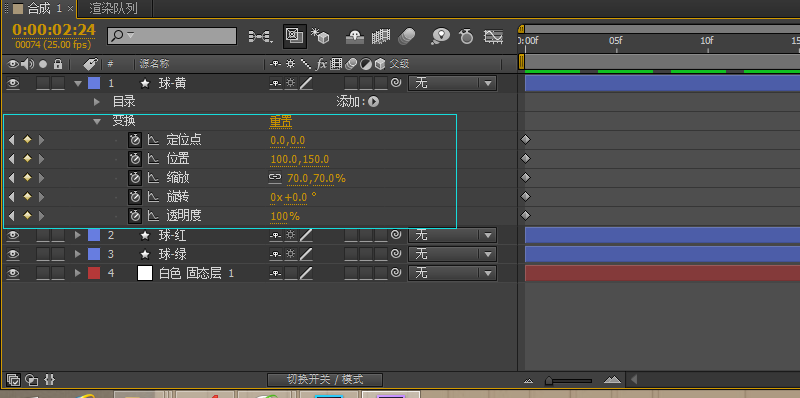Click the 位置 value 100.0

point(284,159)
